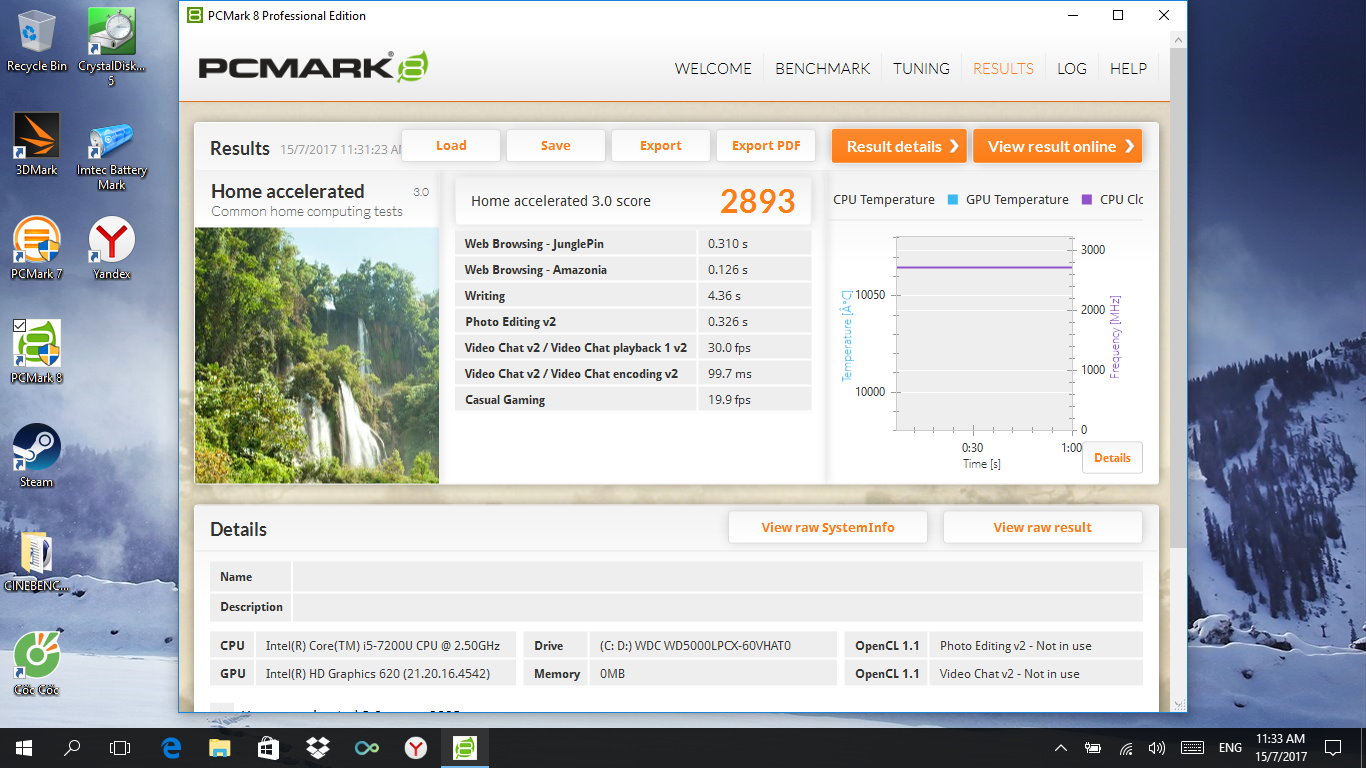Screen dimensions: 1366x768
Task: Open Yandex browser from the taskbar
Action: coord(415,748)
